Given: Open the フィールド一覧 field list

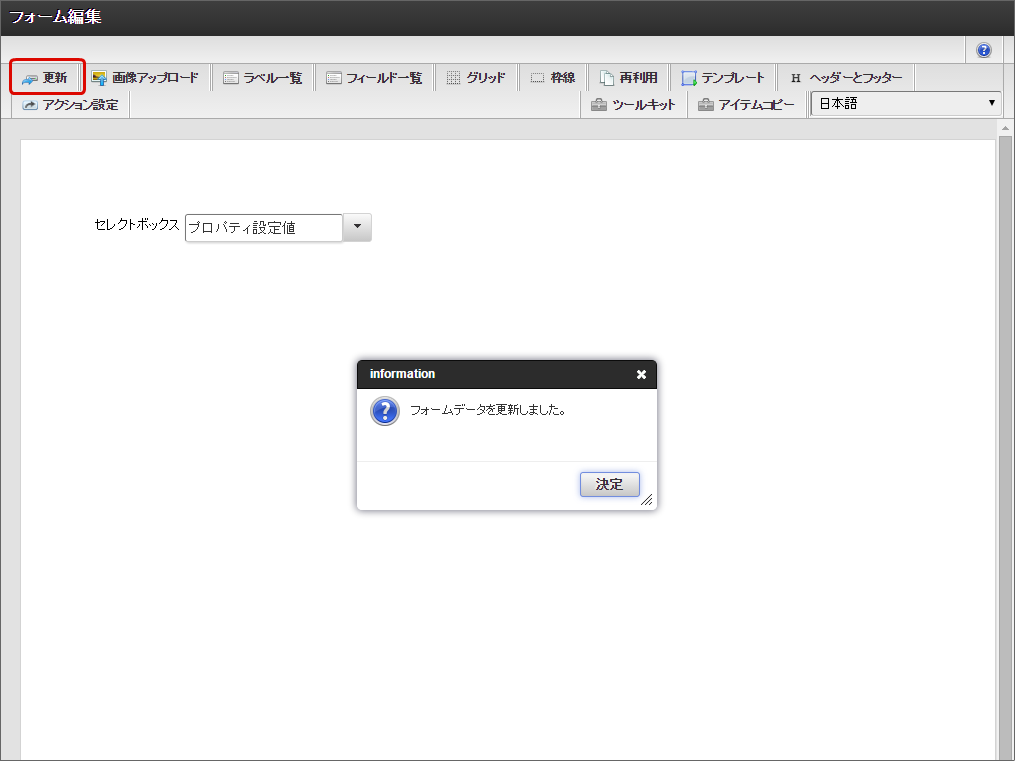Looking at the screenshot, I should (x=374, y=78).
